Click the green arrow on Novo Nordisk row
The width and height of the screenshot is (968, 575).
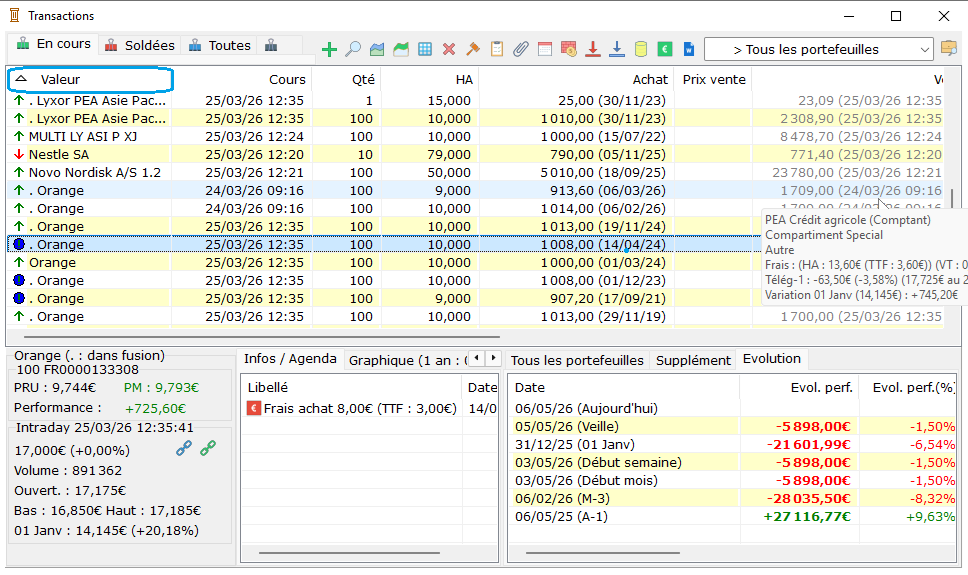[x=19, y=172]
